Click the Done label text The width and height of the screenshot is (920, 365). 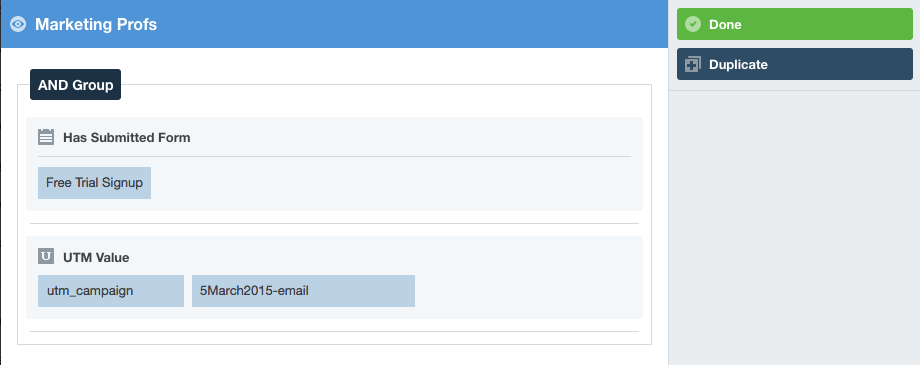tap(725, 25)
